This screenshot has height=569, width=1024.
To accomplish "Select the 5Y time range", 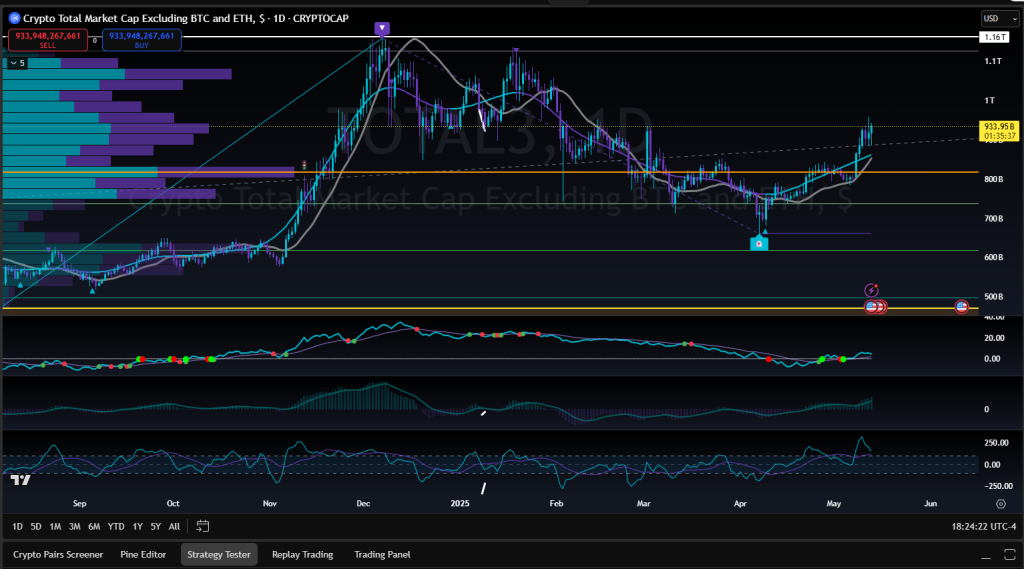I will [155, 527].
